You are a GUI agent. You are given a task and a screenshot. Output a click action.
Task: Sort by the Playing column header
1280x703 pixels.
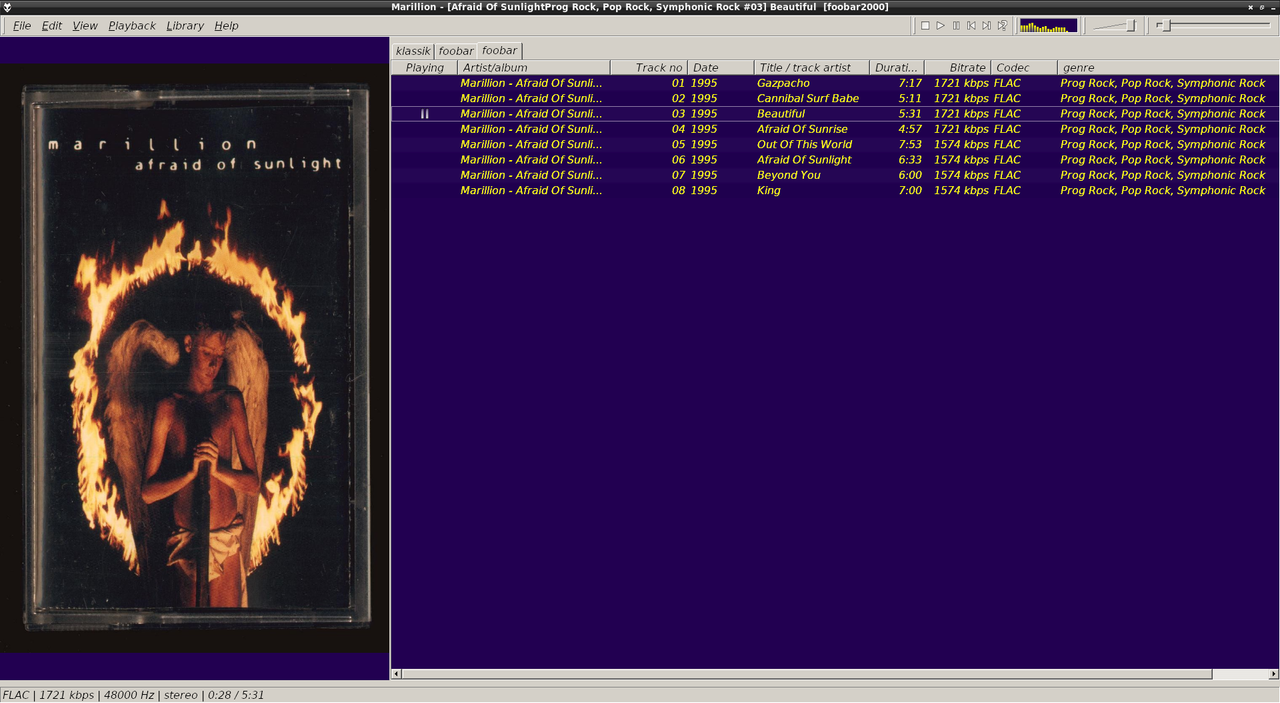tap(425, 68)
